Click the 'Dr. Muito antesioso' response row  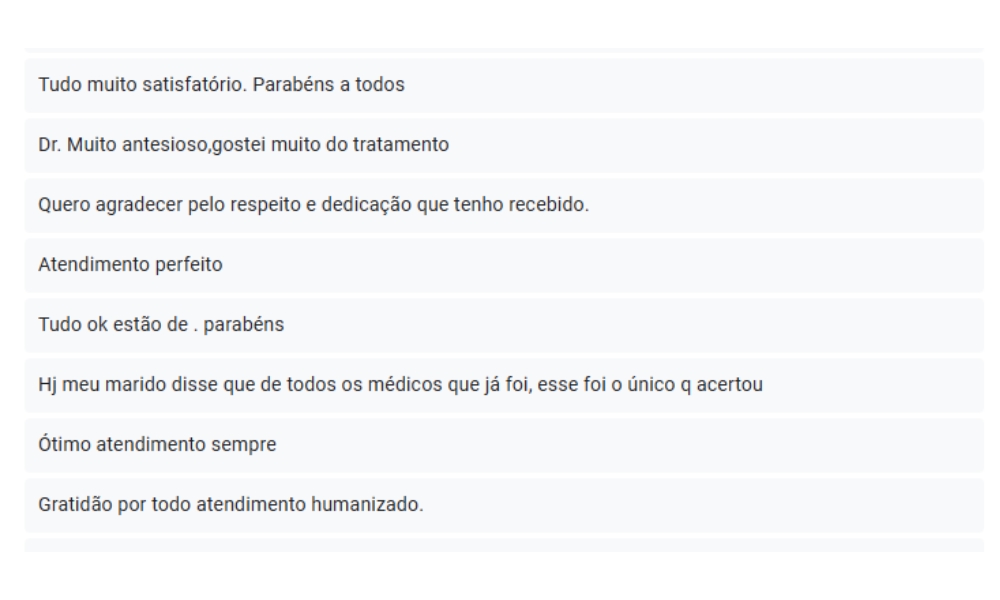click(504, 145)
